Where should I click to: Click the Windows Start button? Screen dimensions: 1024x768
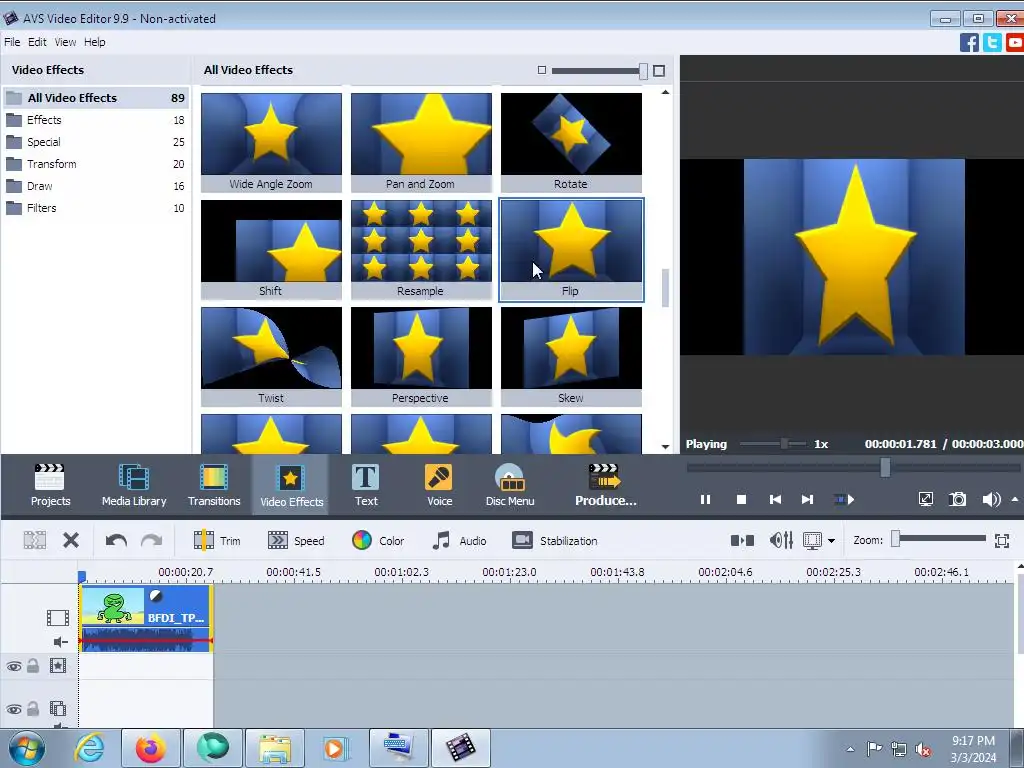click(26, 748)
